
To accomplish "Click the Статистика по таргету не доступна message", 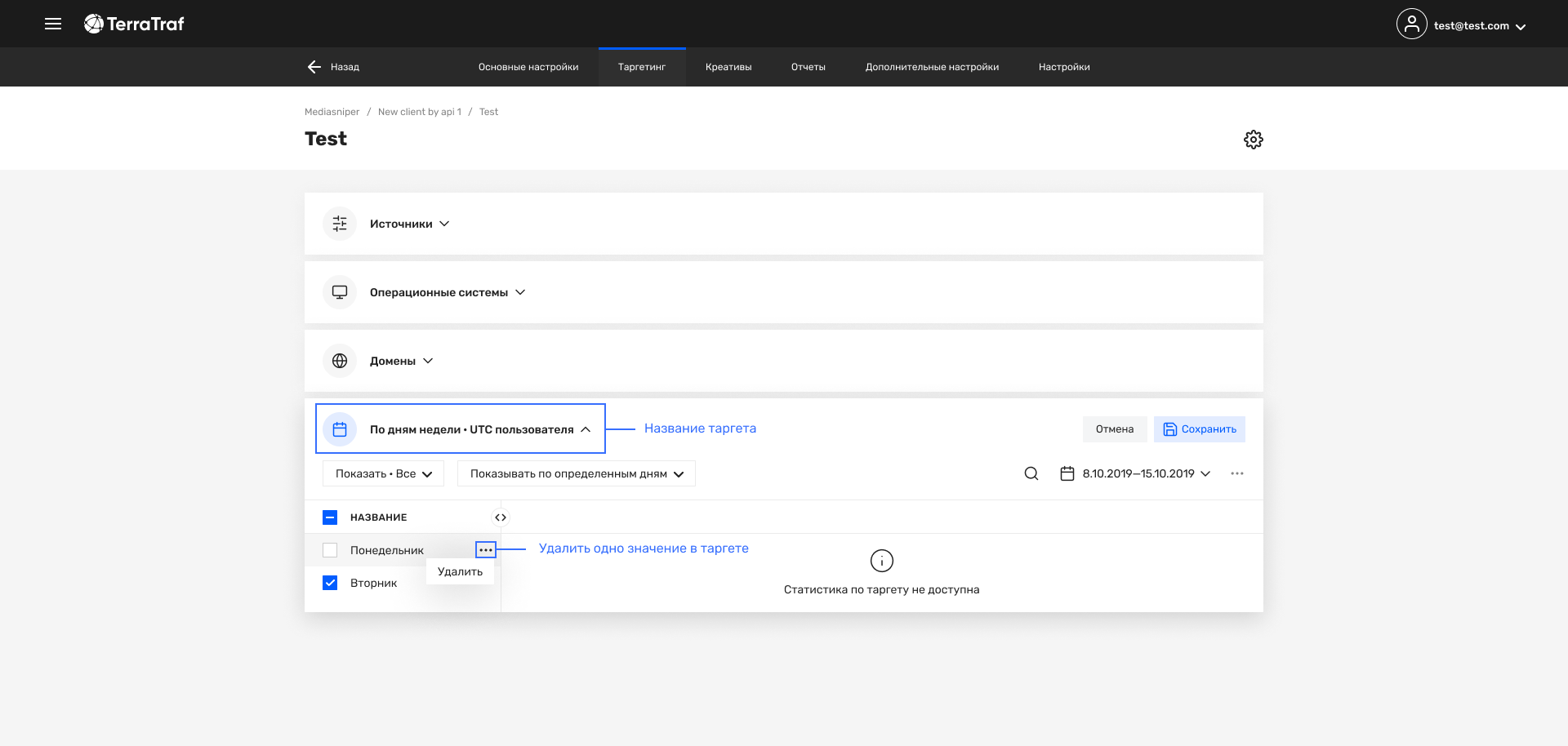I will click(x=881, y=589).
